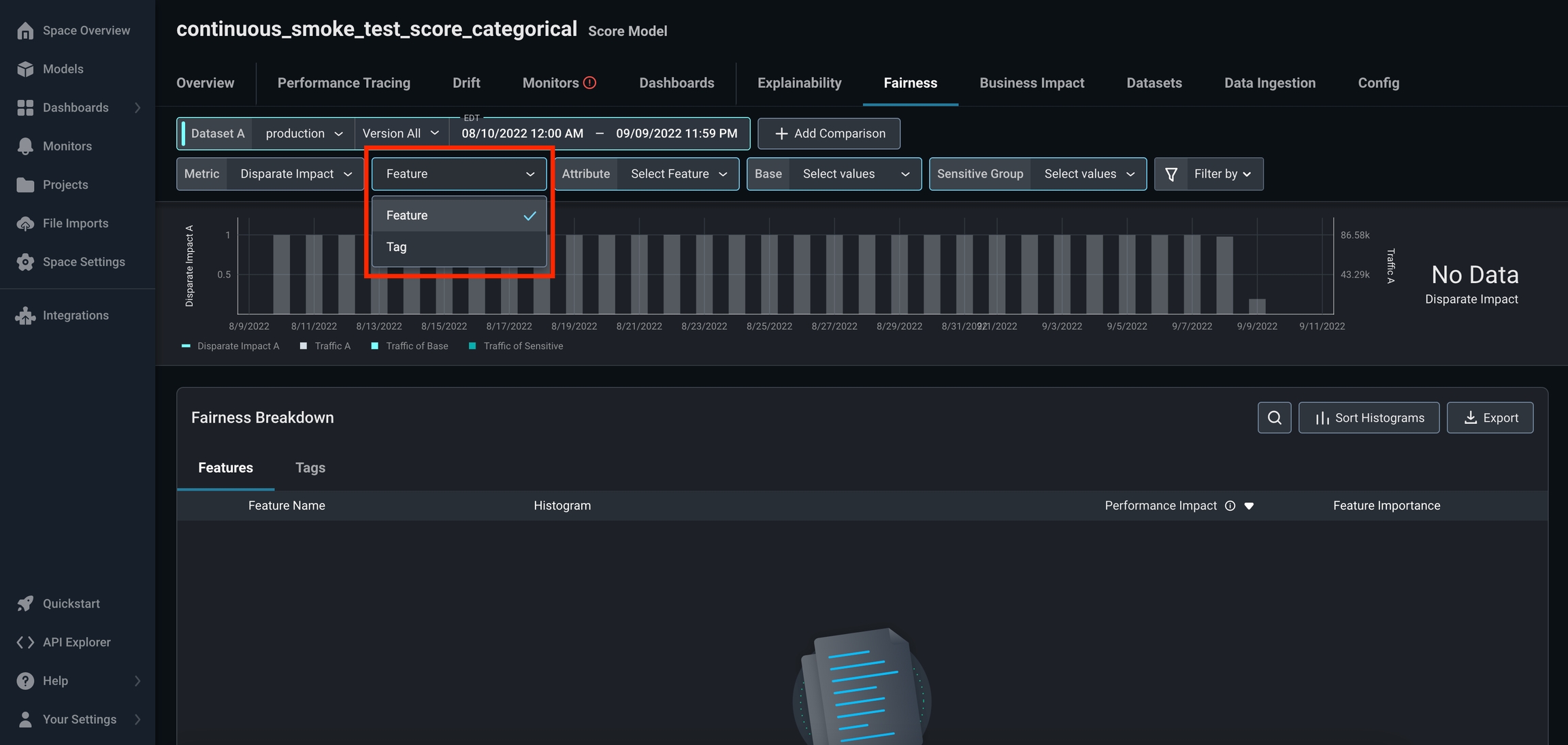
Task: Click the File Imports cloud icon
Action: [x=25, y=223]
